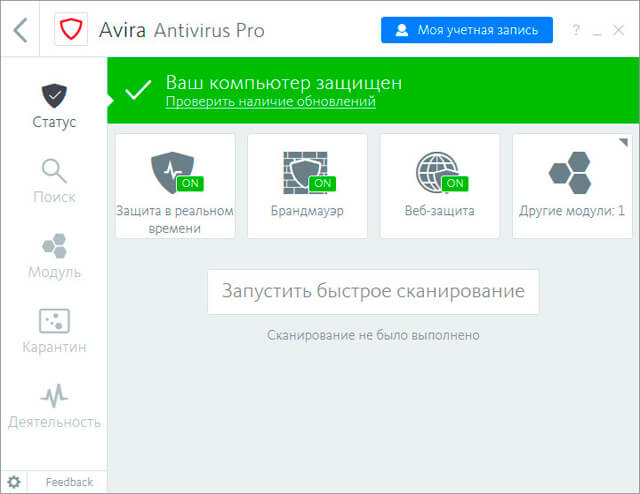This screenshot has width=640, height=494.
Task: Click the check for updates link
Action: click(270, 102)
